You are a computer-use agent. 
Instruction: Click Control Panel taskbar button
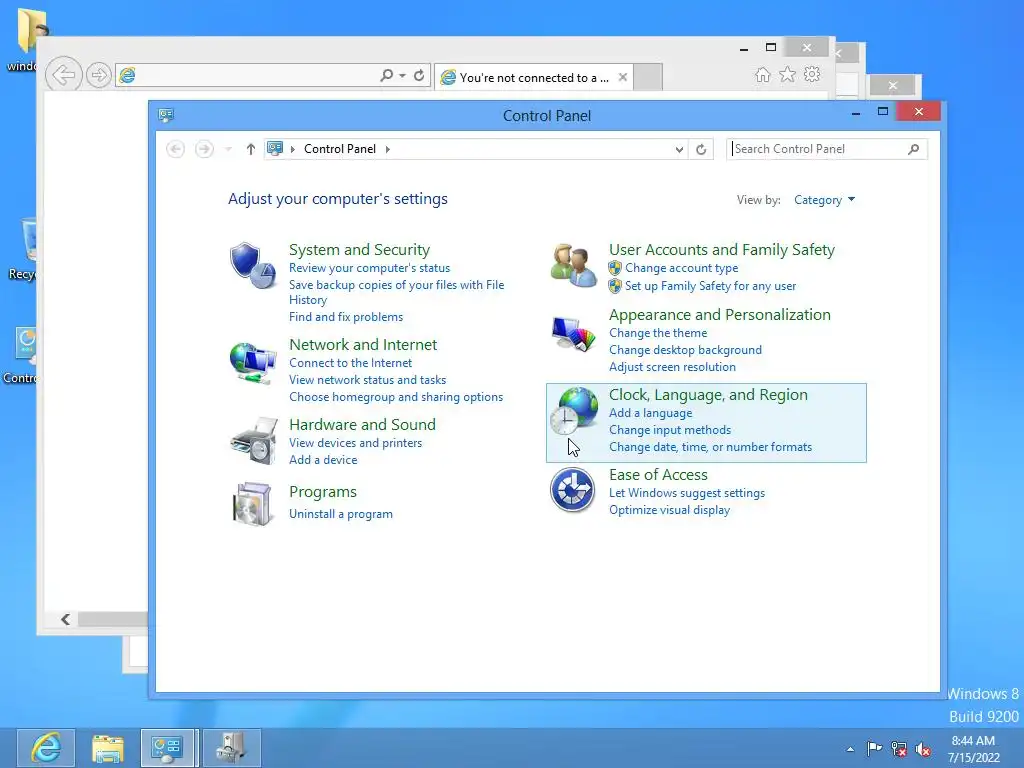coord(167,748)
